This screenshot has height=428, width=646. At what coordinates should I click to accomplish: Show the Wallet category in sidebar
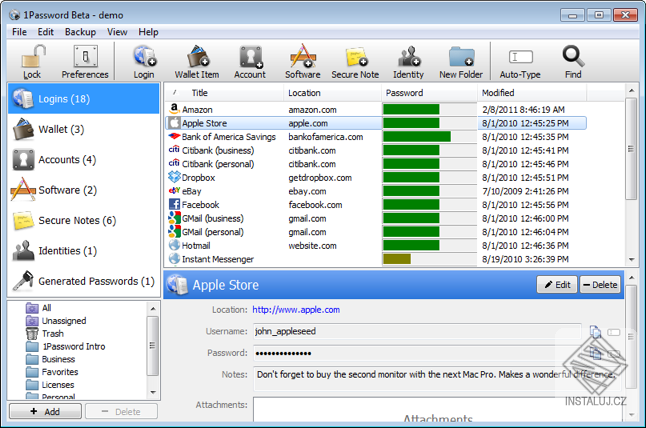tap(84, 129)
